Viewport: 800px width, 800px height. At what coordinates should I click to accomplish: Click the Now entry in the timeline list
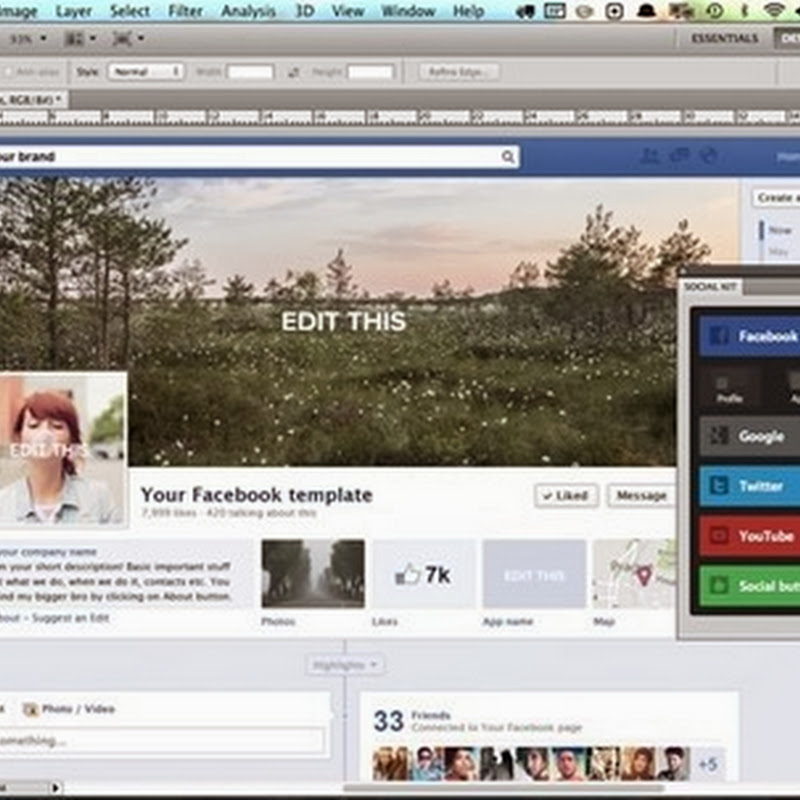click(780, 230)
